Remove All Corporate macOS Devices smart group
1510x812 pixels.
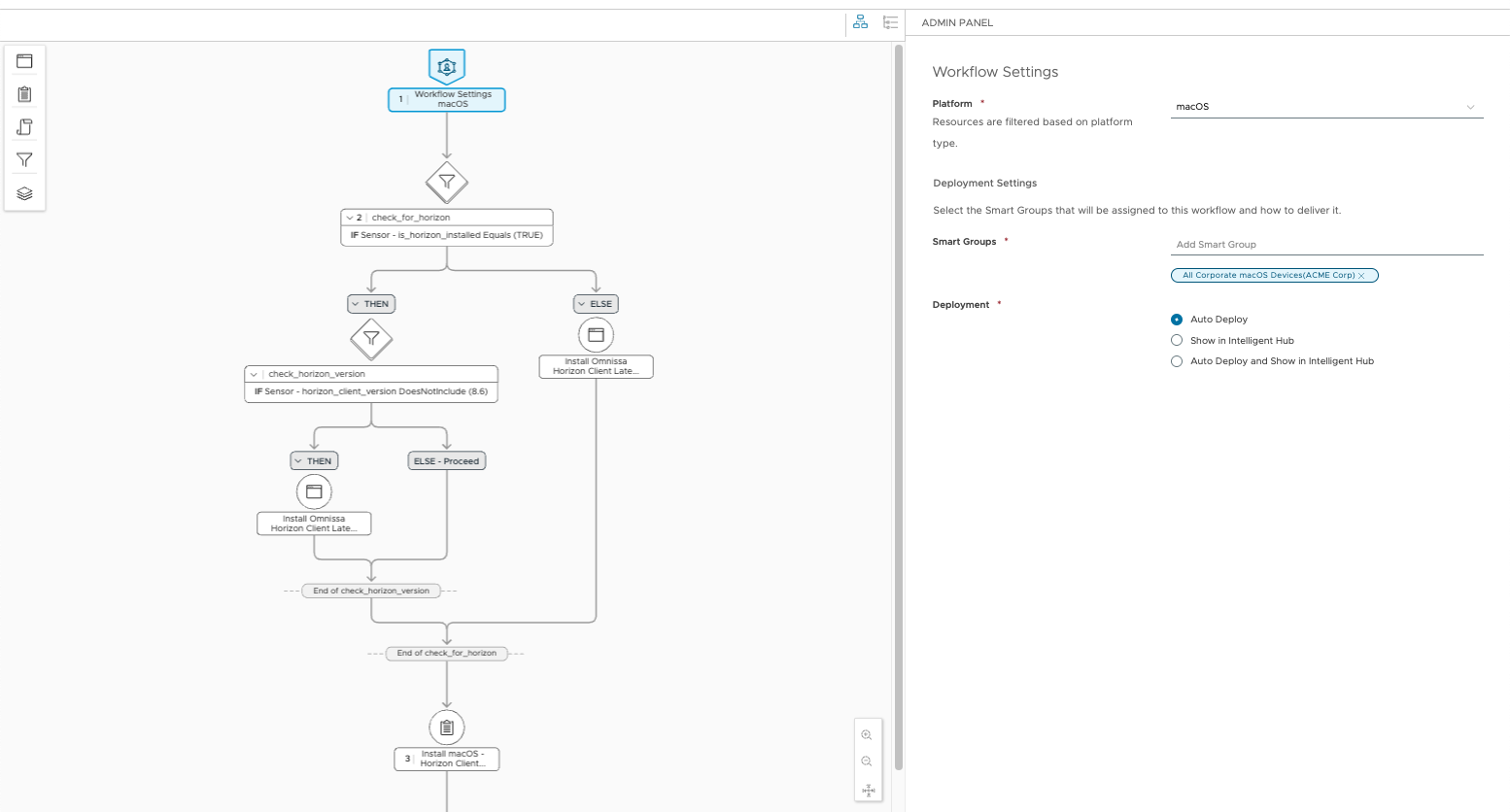click(1361, 276)
